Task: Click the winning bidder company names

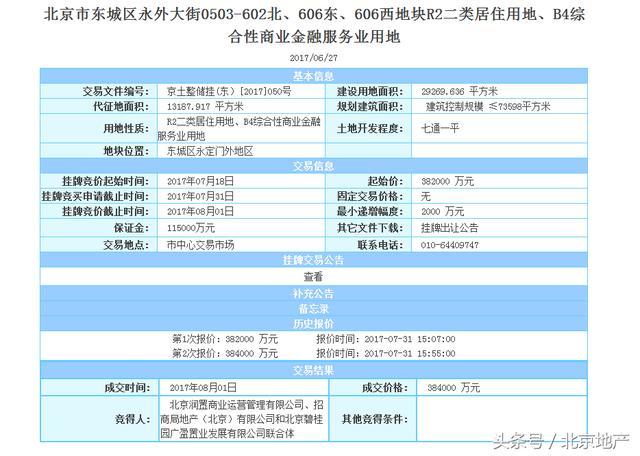Action: click(x=242, y=419)
